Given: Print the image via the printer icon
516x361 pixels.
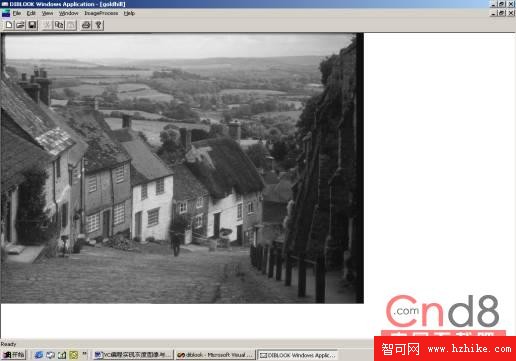Looking at the screenshot, I should (86, 25).
